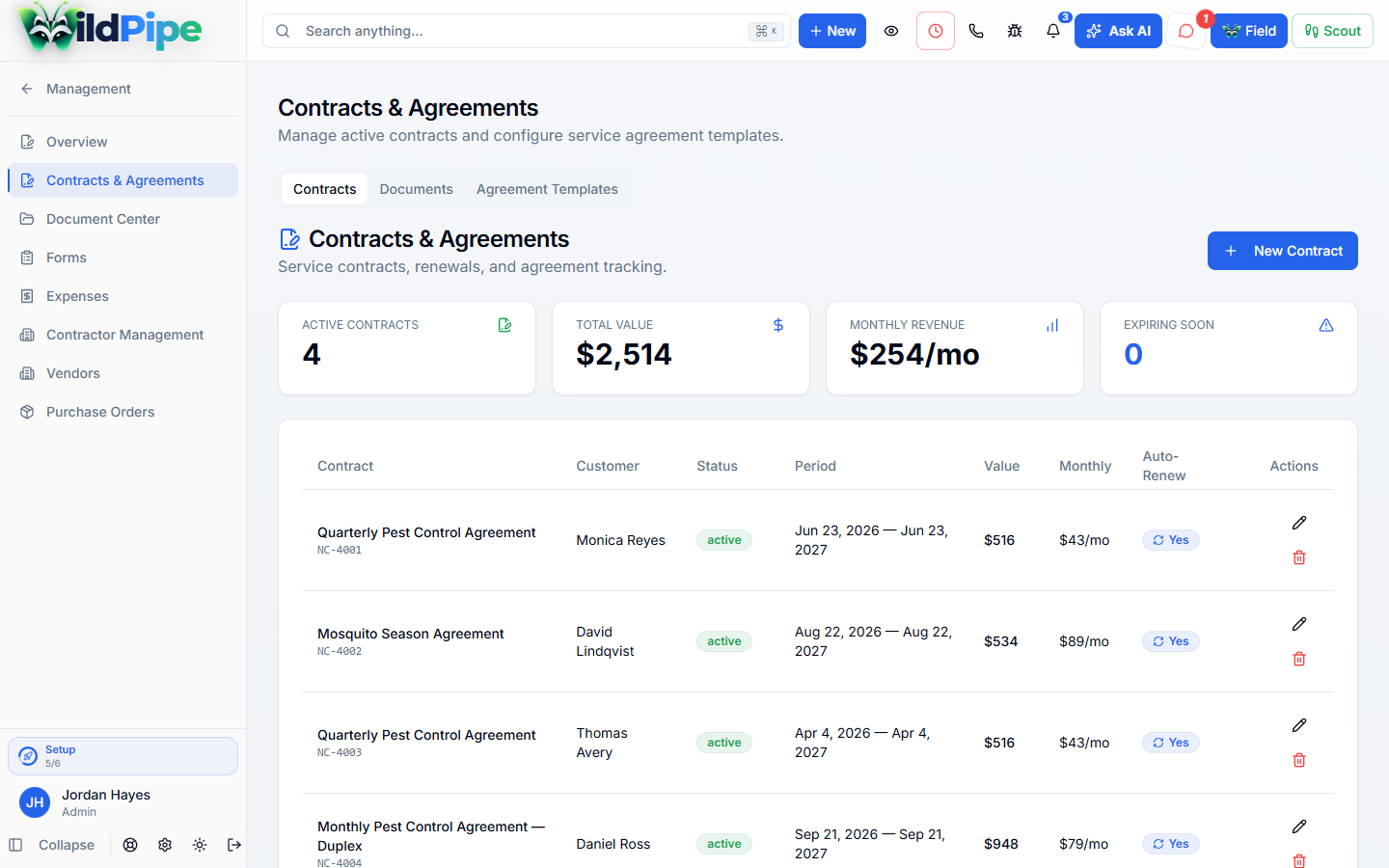Toggle auto-renew Yes badge for Monica Reyes
This screenshot has height=868, width=1389.
coord(1171,540)
